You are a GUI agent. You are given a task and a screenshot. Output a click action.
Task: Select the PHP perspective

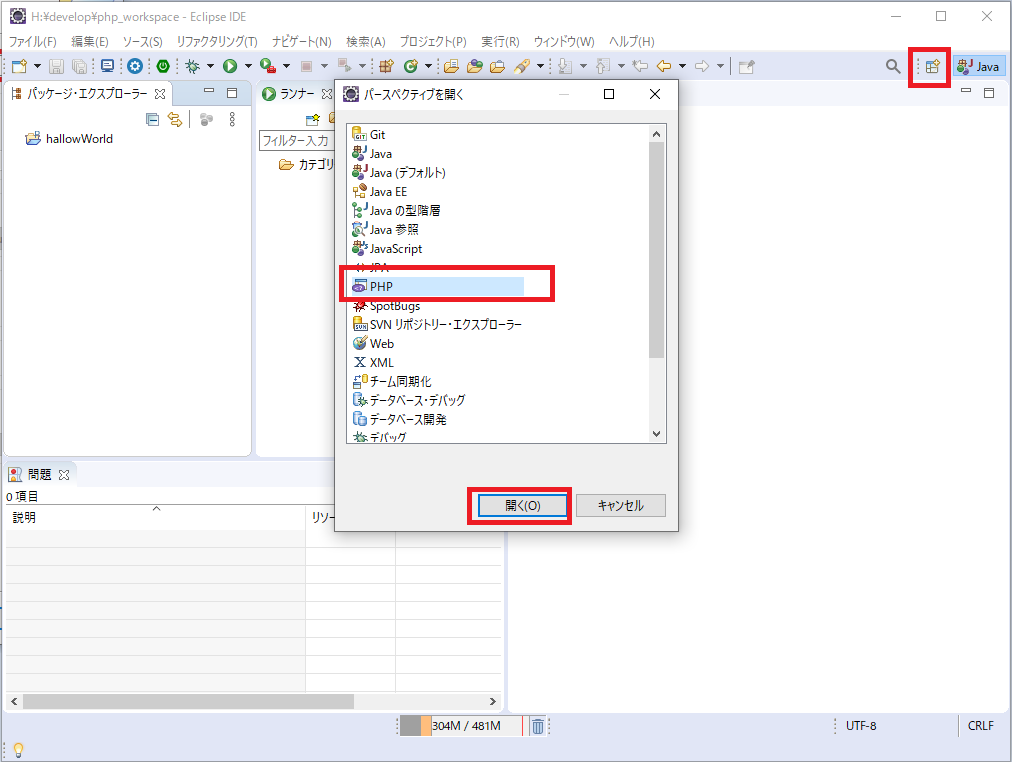437,286
